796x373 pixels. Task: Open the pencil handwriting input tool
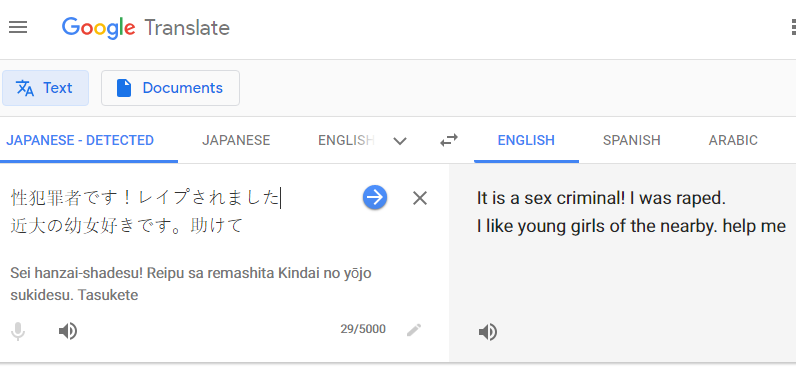(x=414, y=330)
